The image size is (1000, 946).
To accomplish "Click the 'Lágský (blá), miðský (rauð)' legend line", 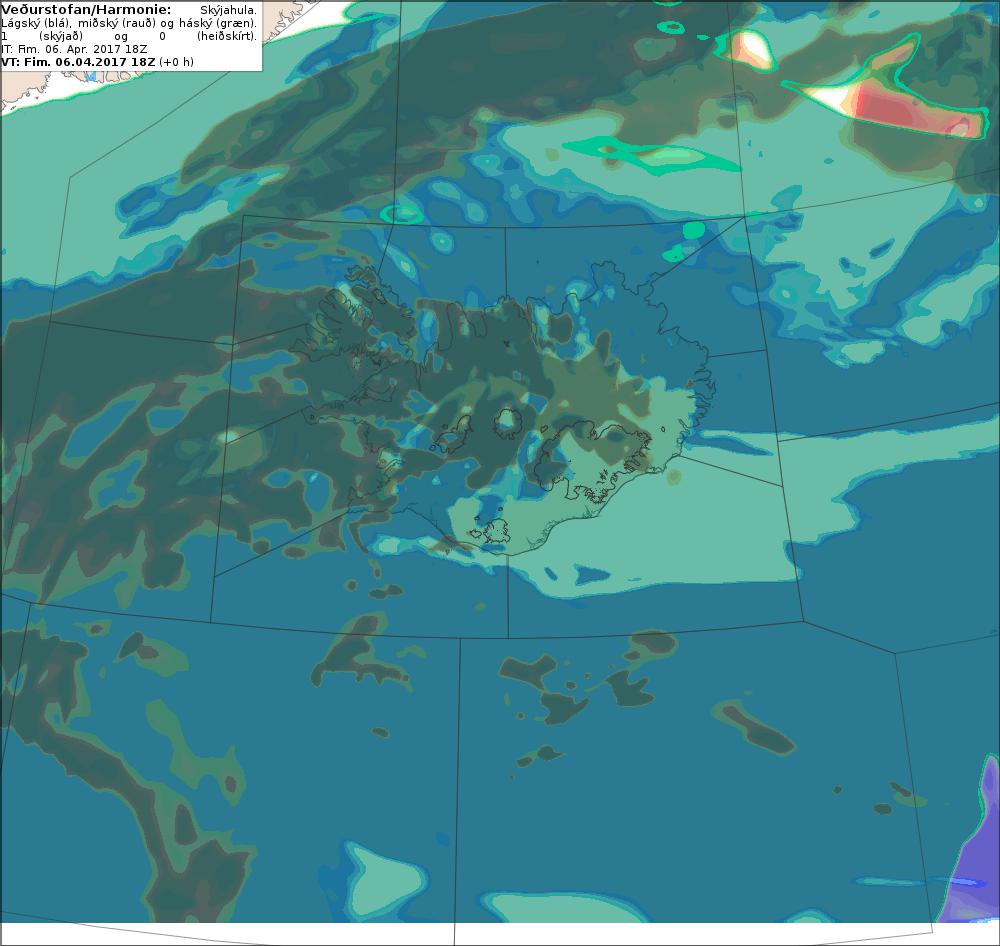I will [x=129, y=24].
